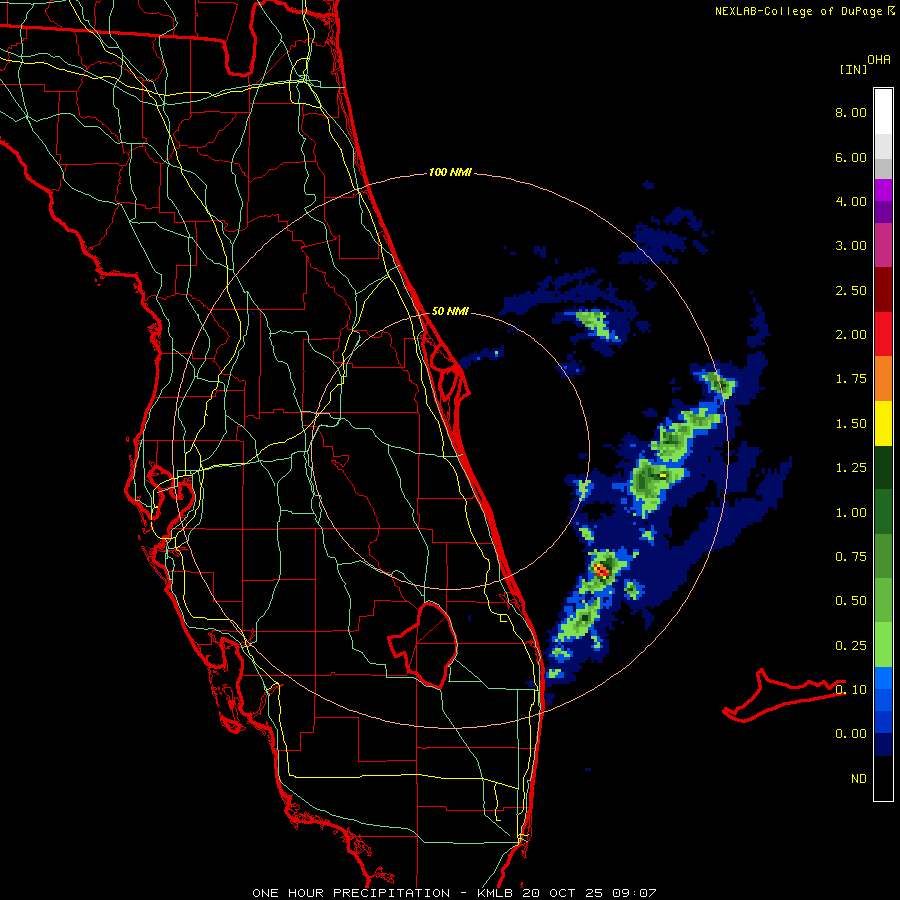Click the 1.75 legend value

coord(851,379)
